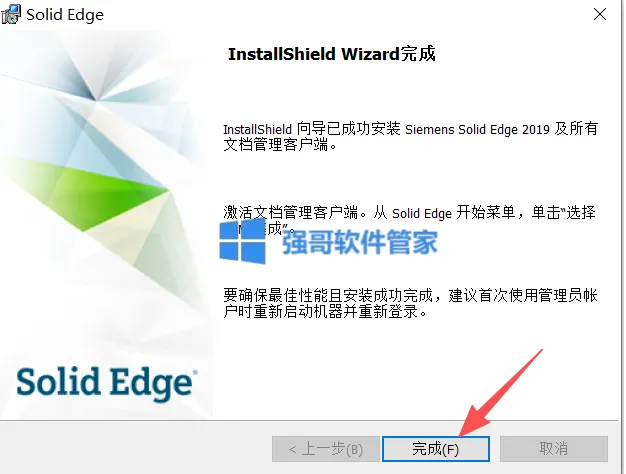The height and width of the screenshot is (474, 626).
Task: Click the InstallShield Wizard完成 heading
Action: pos(331,54)
